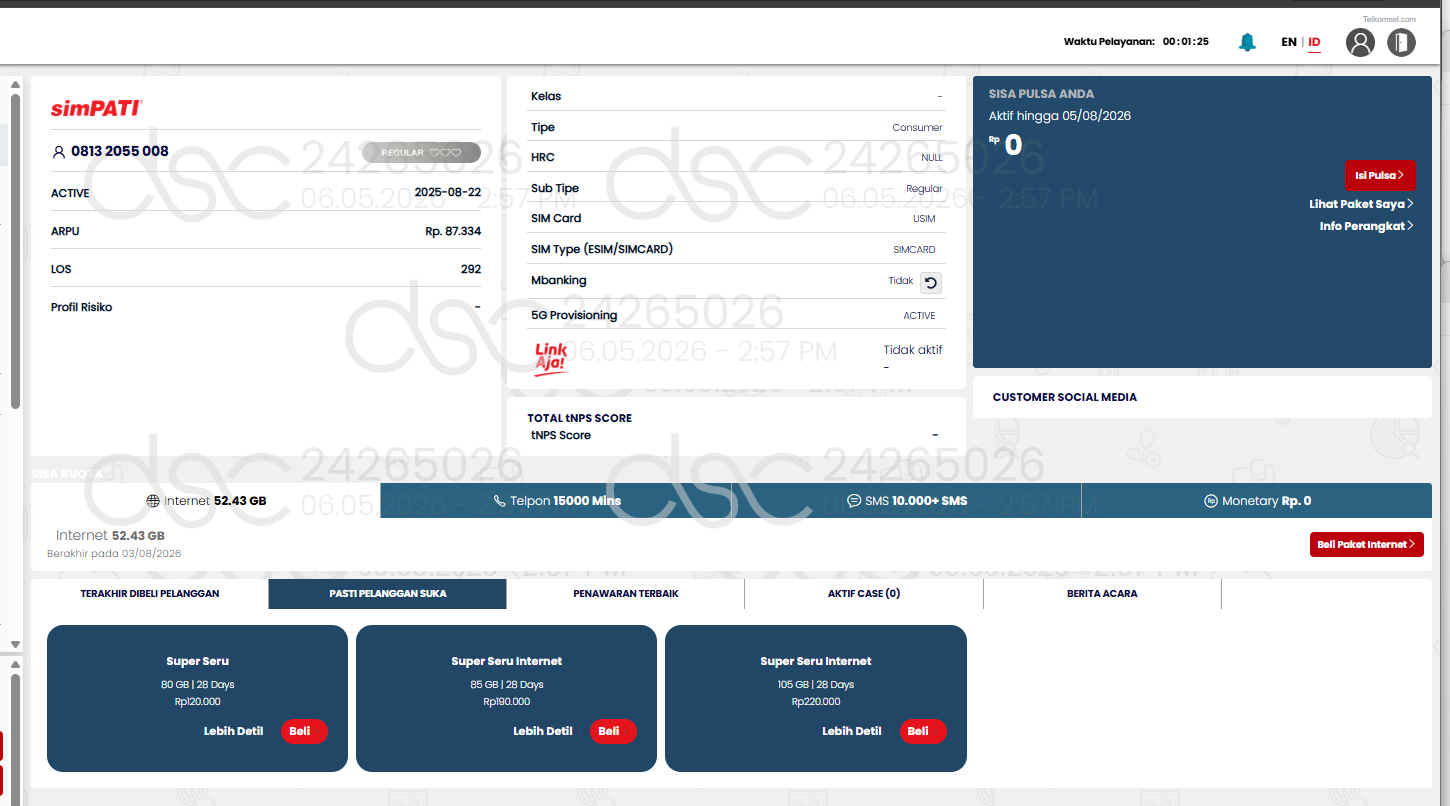Open Aktif Case (0) tab
The image size is (1450, 806).
click(864, 594)
